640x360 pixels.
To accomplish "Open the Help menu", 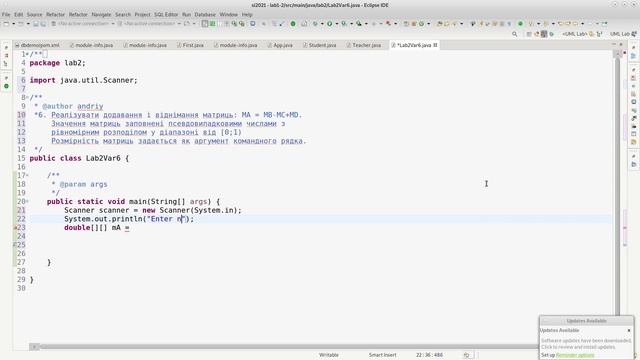I will tap(247, 14).
